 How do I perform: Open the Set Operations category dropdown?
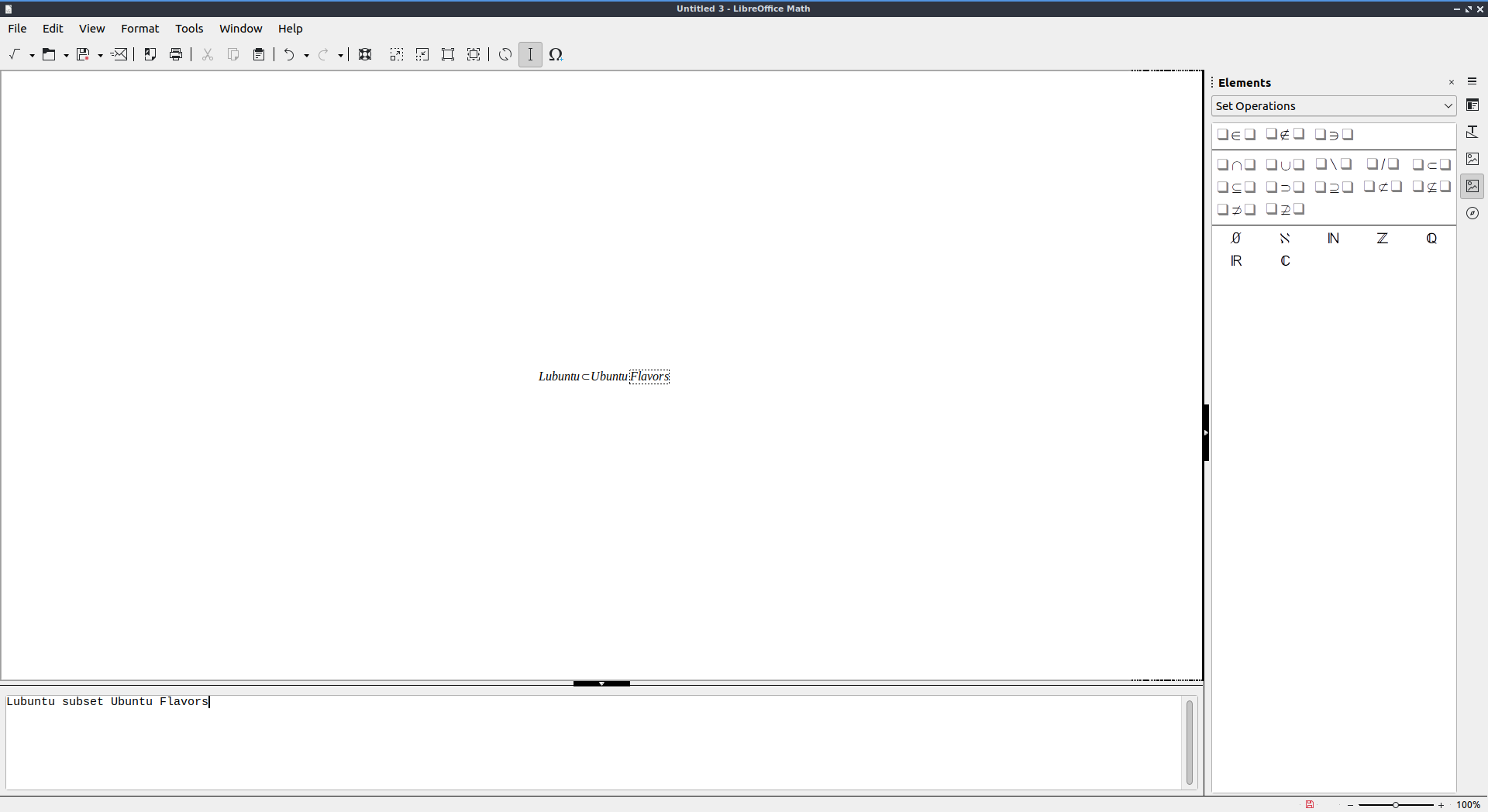click(x=1333, y=106)
